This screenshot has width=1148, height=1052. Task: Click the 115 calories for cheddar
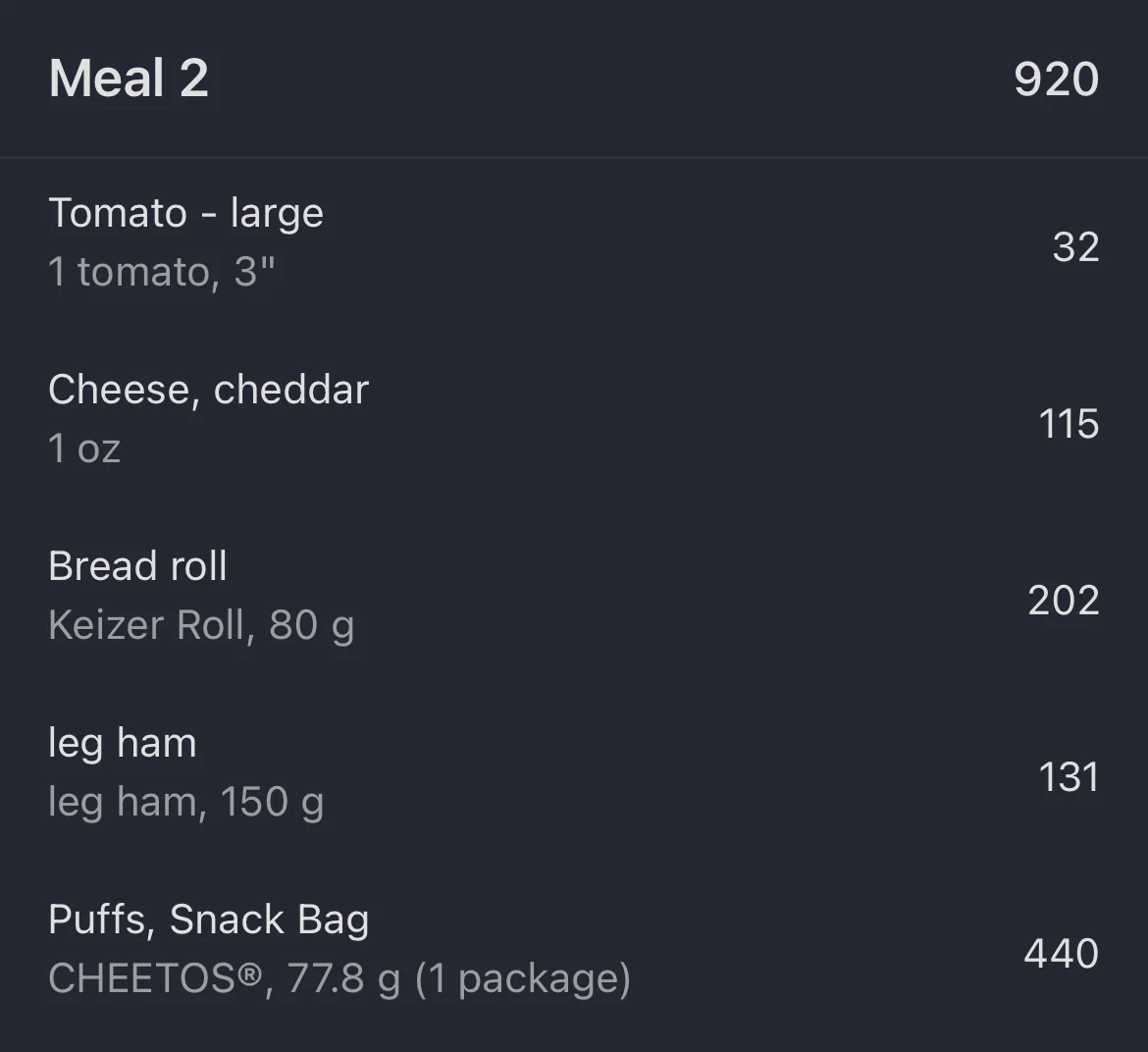click(1069, 424)
